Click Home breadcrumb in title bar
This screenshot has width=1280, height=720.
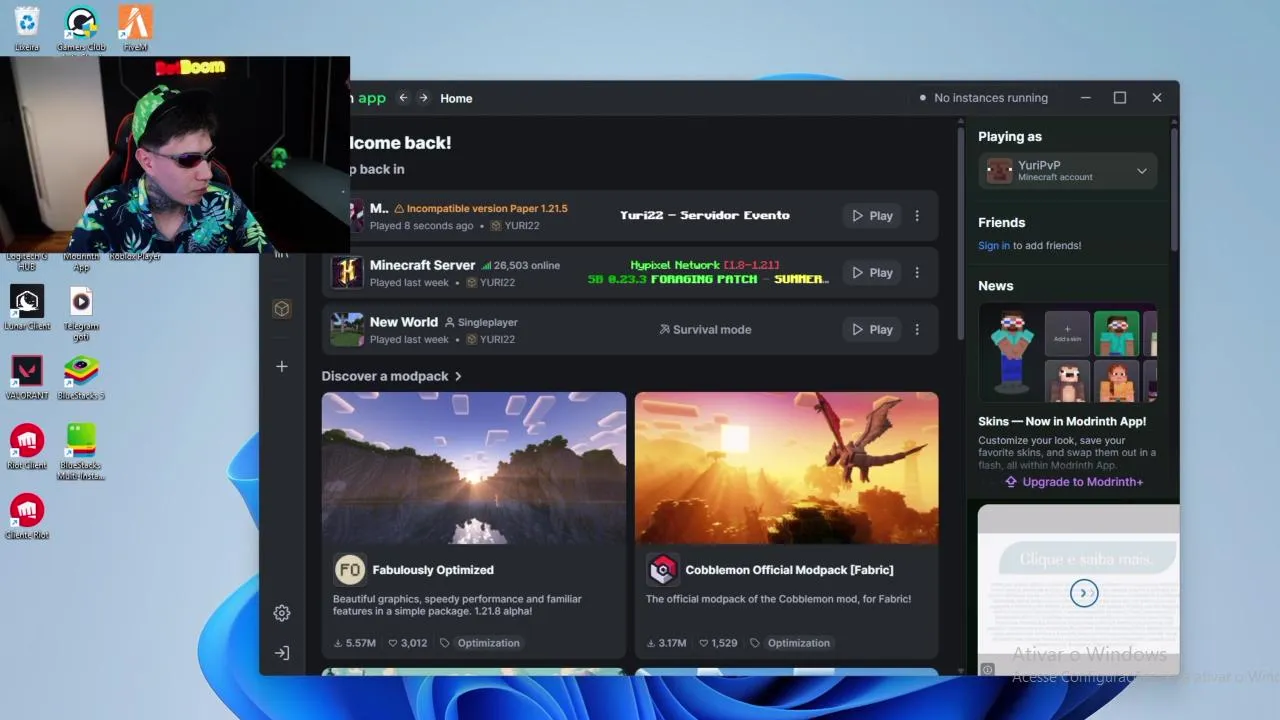(x=456, y=98)
